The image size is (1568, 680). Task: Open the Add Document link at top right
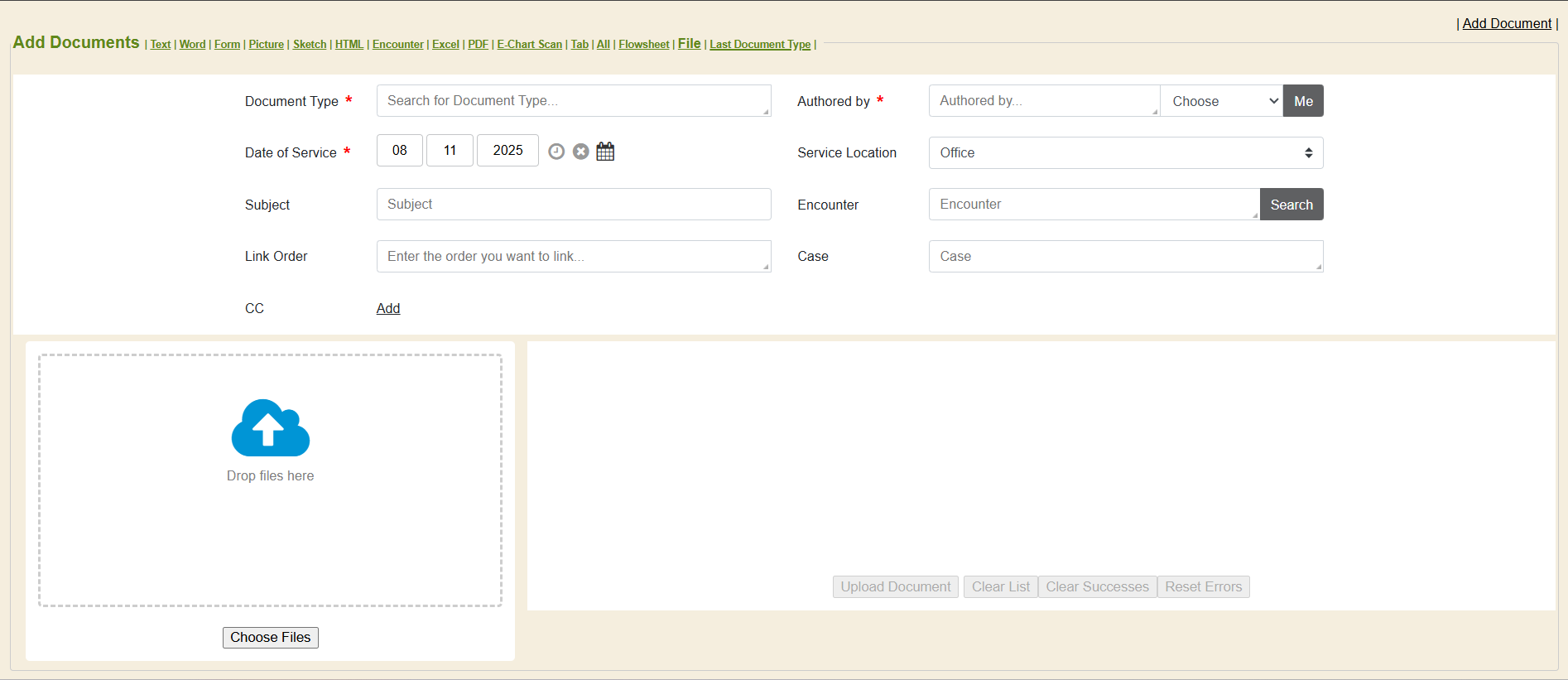(x=1506, y=24)
